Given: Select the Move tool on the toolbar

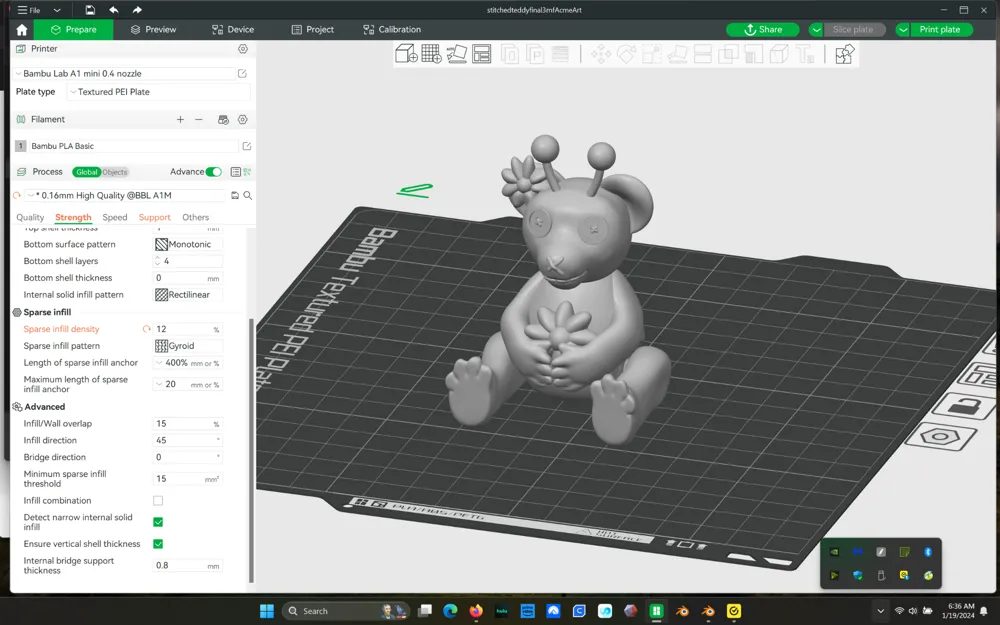Looking at the screenshot, I should [600, 54].
